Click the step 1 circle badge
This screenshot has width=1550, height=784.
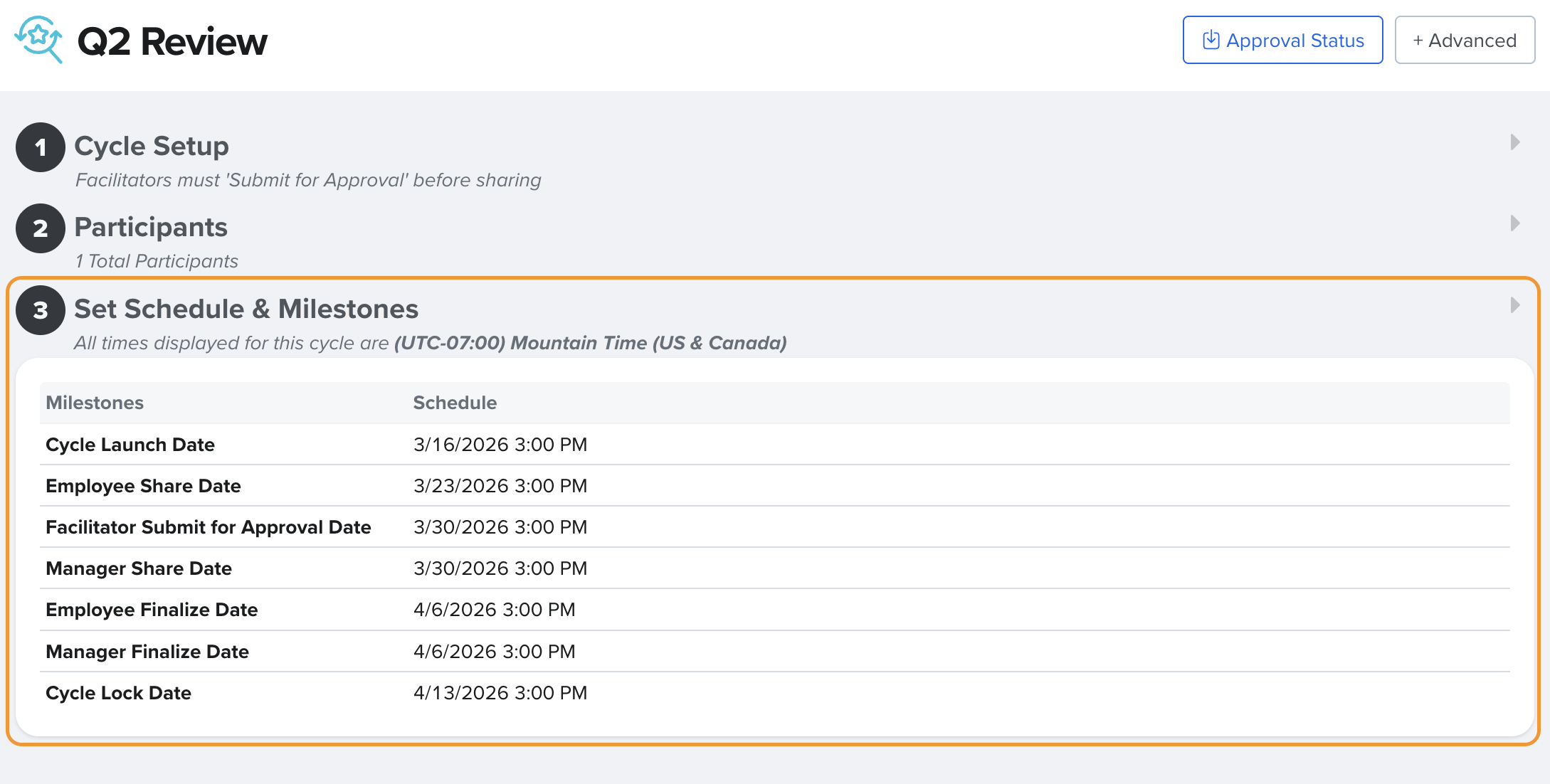coord(41,147)
